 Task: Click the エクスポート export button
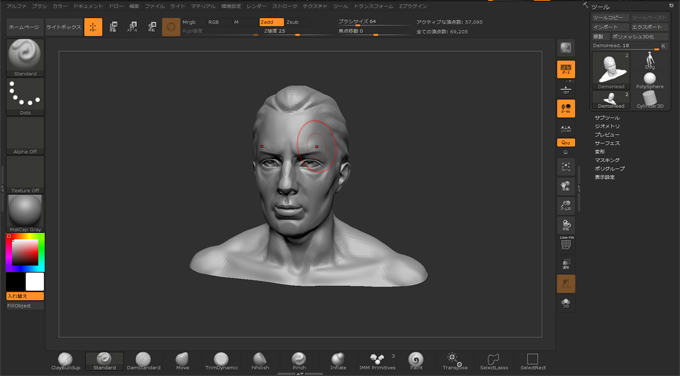(650, 27)
